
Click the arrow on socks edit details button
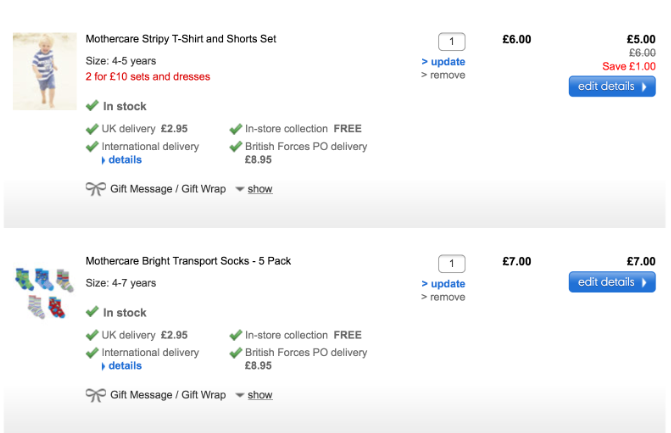(645, 282)
